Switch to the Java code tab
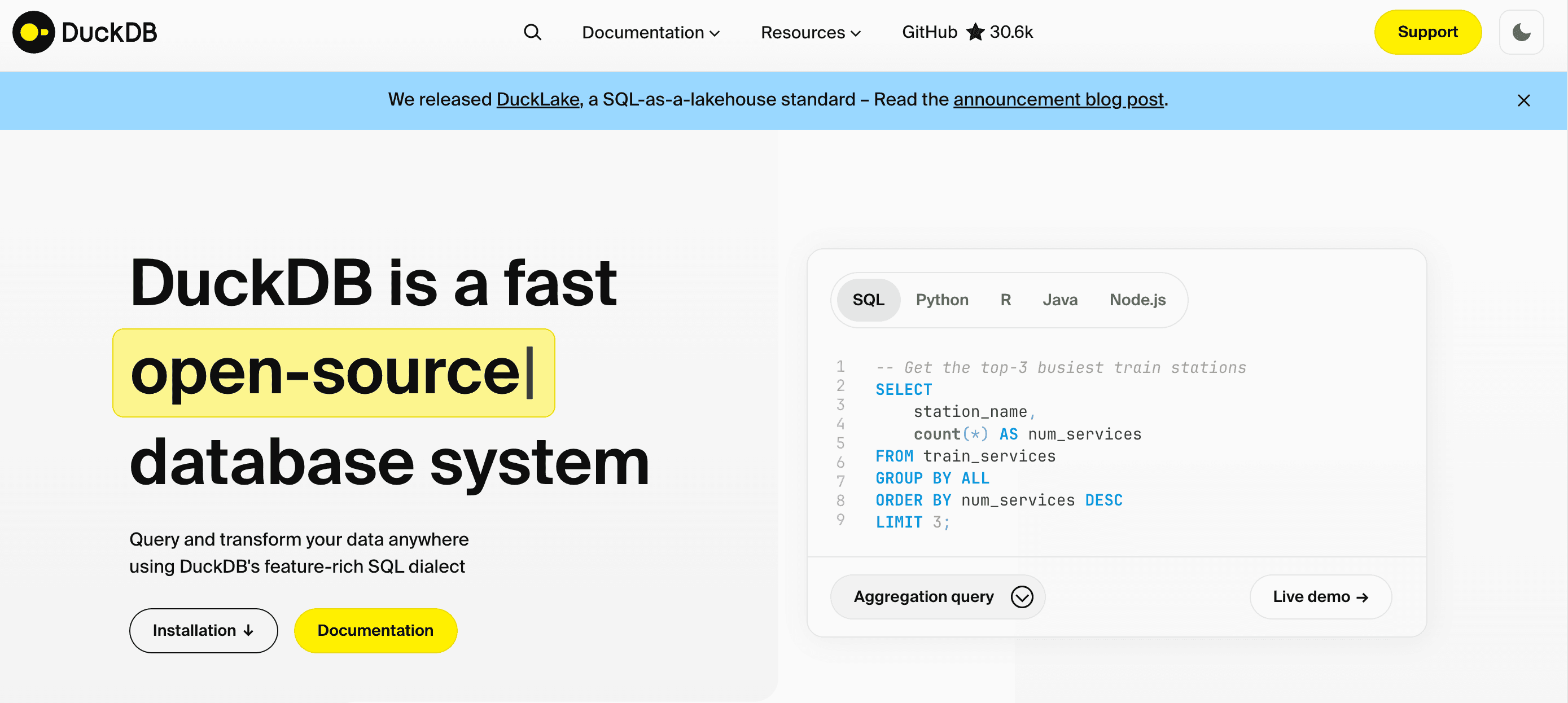 (x=1060, y=300)
